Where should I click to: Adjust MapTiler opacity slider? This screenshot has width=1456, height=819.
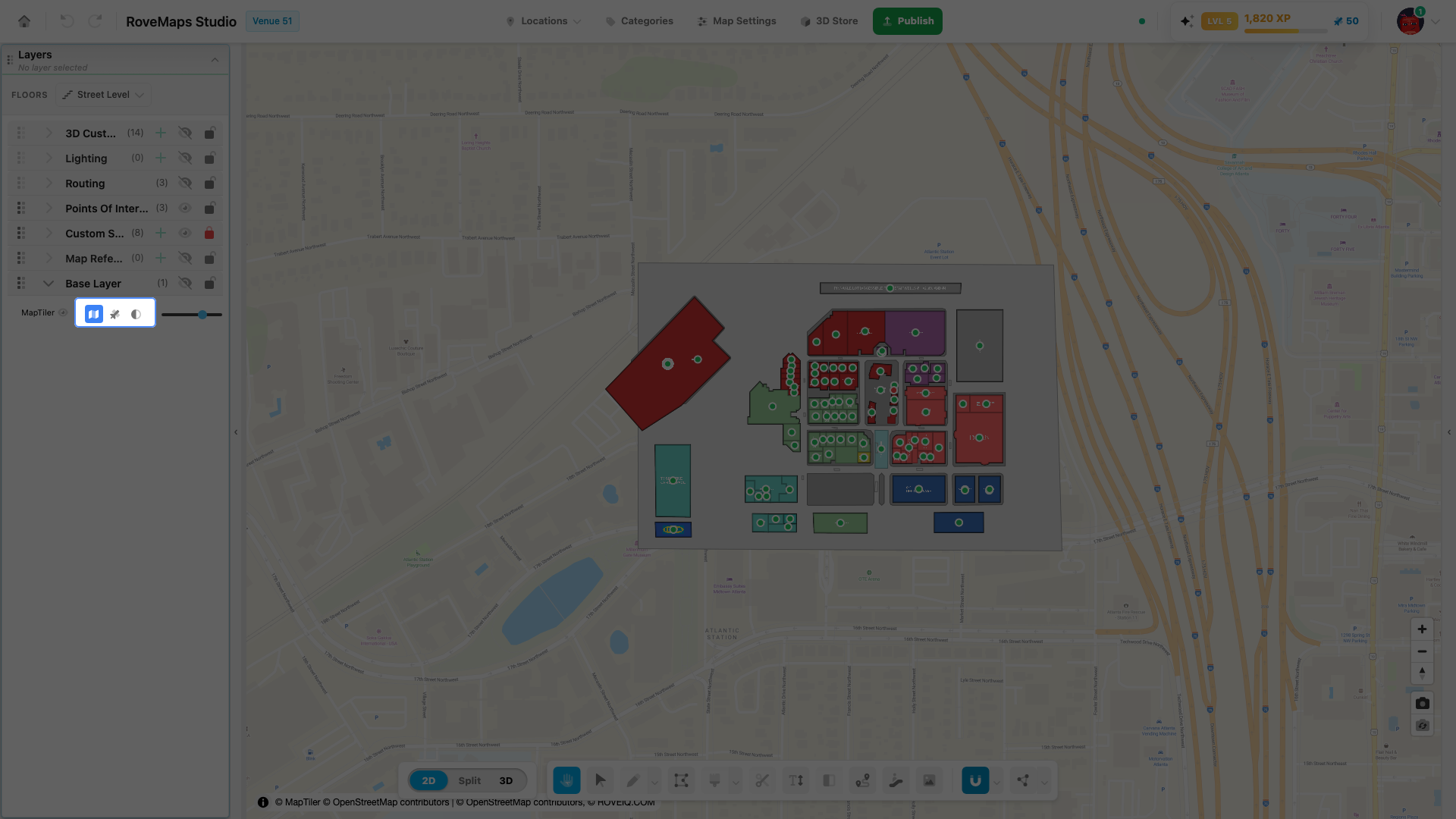[192, 315]
